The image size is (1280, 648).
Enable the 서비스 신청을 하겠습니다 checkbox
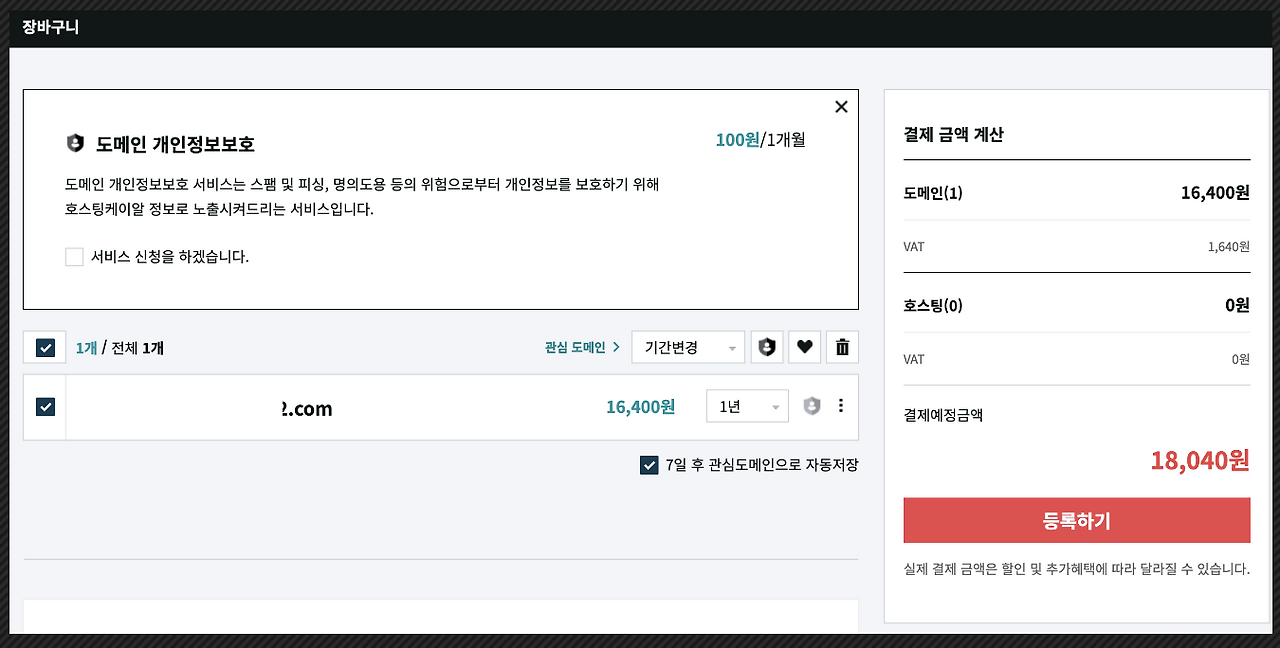point(74,257)
